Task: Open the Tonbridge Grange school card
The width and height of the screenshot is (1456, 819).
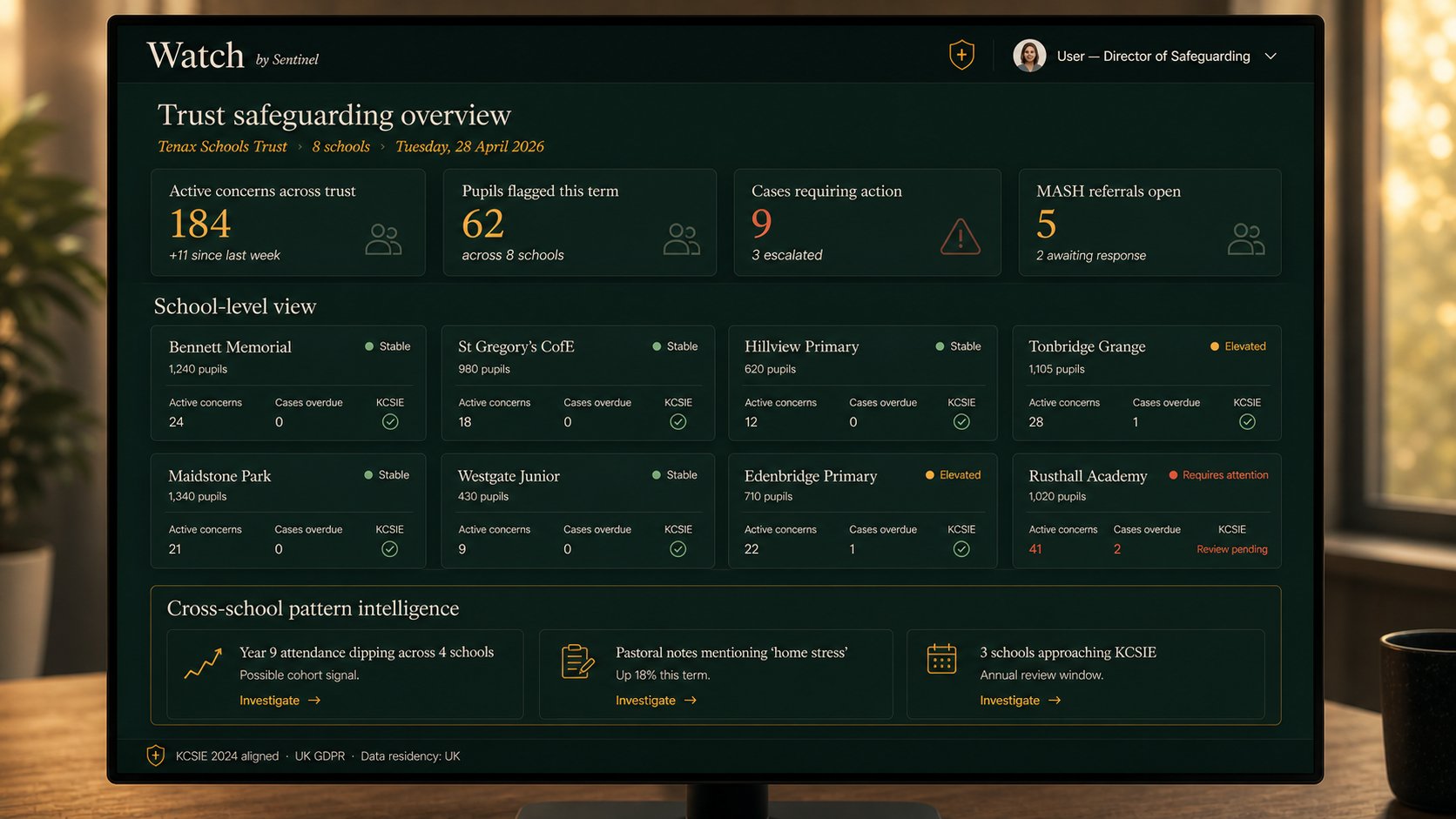Action: click(x=1147, y=383)
